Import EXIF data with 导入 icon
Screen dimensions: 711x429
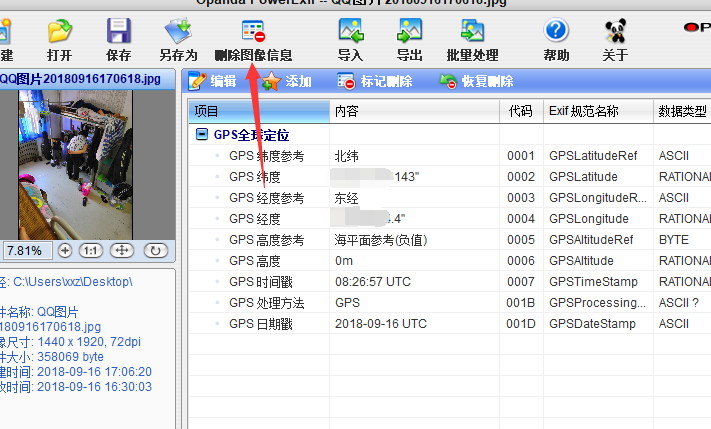[x=351, y=39]
